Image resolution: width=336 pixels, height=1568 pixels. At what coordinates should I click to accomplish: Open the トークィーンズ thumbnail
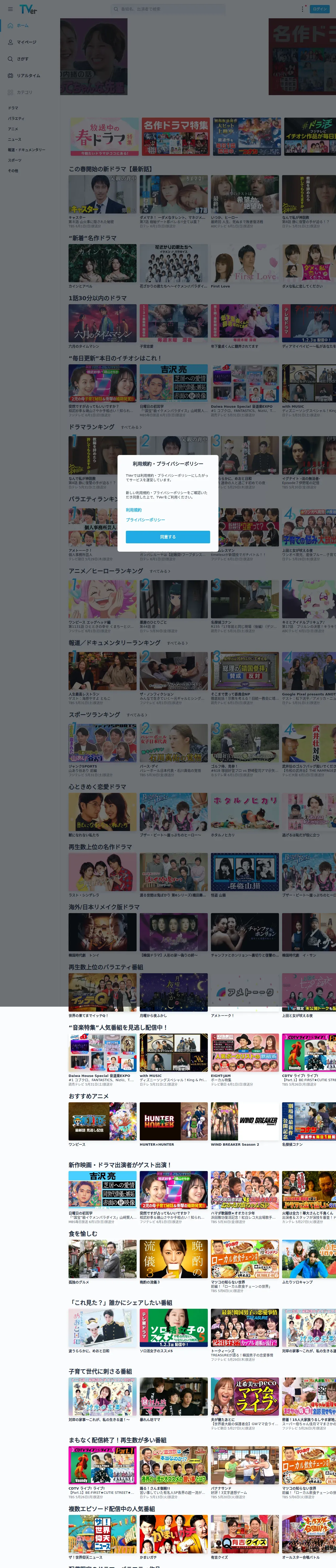coord(245,1328)
